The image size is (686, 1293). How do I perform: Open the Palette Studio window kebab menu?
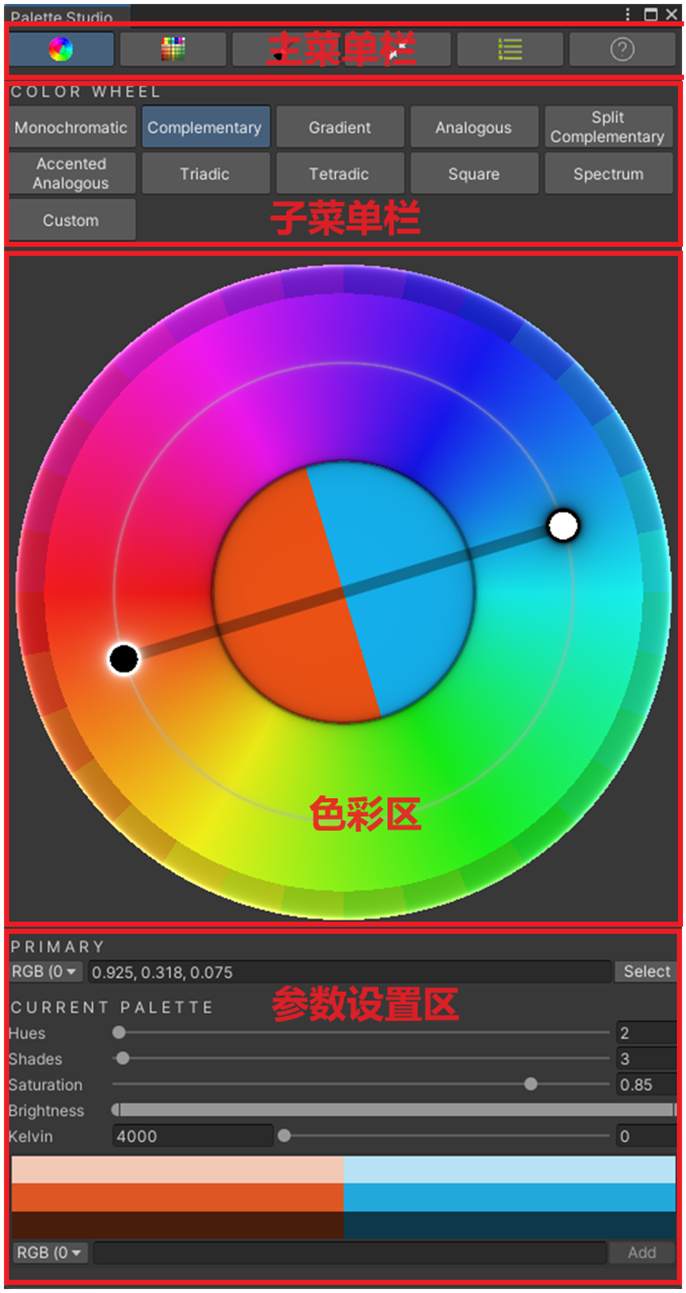tap(628, 14)
